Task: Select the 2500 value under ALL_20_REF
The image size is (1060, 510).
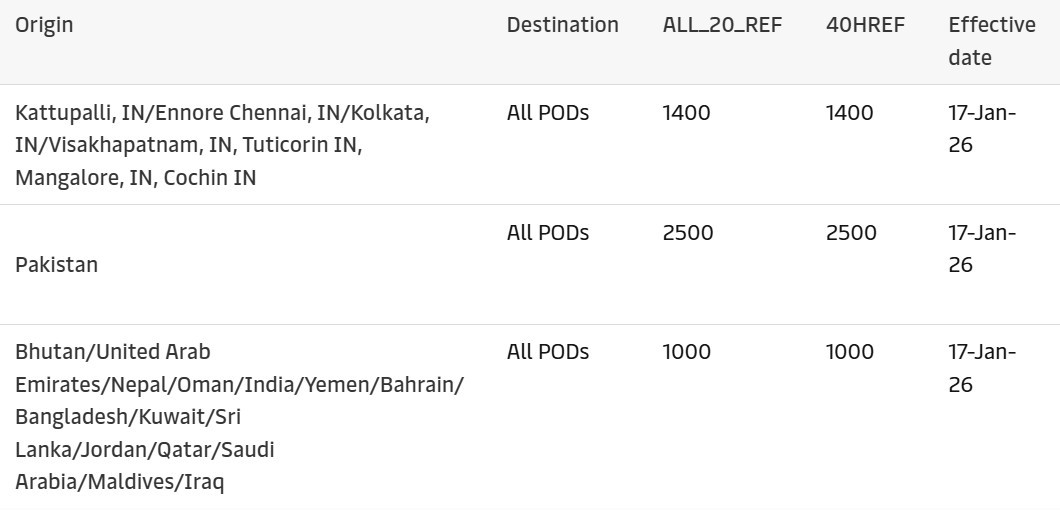Action: click(688, 233)
